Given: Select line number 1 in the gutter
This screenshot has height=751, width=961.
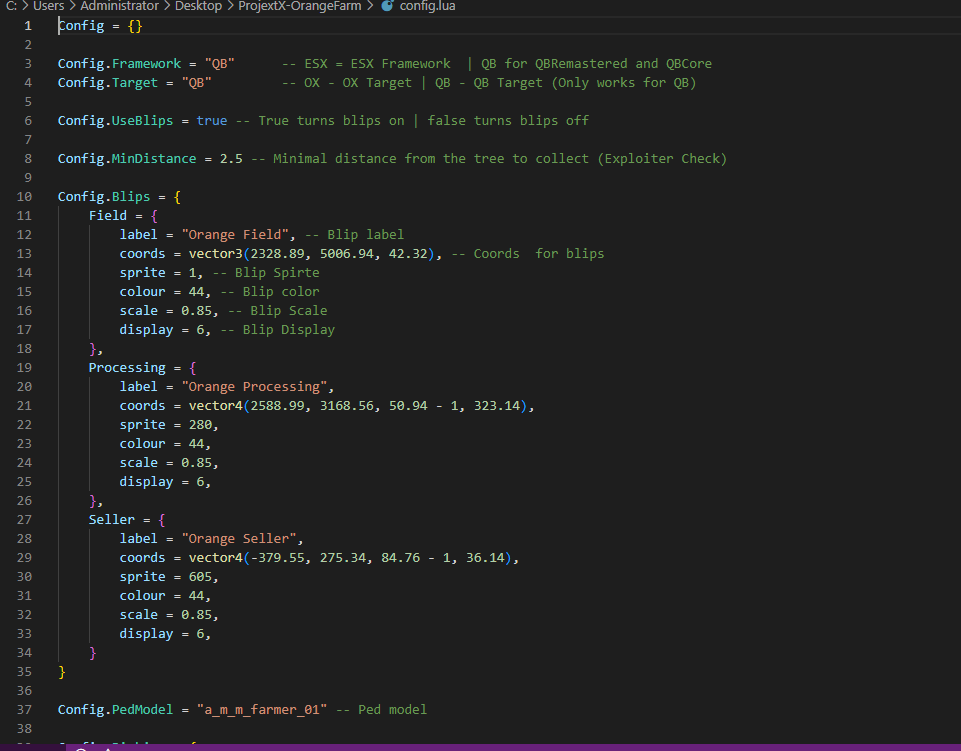Looking at the screenshot, I should pos(28,26).
